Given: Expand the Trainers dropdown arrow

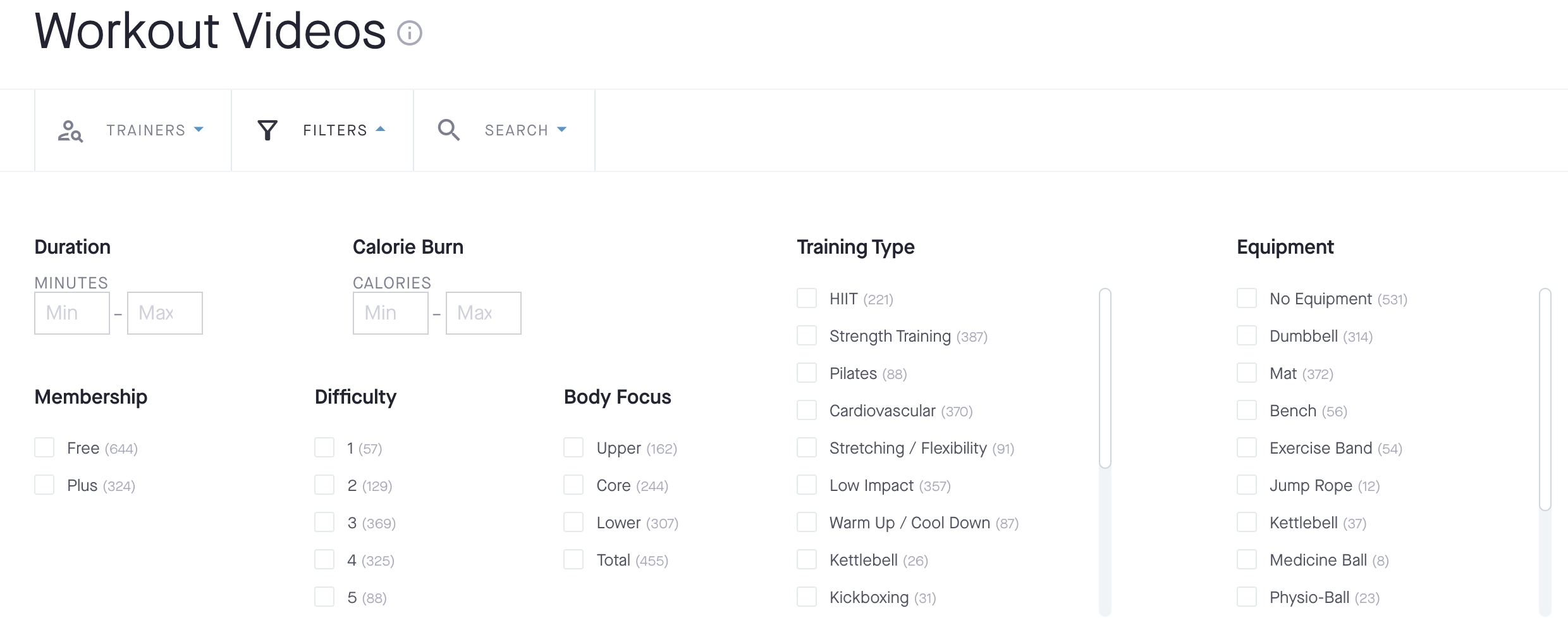Looking at the screenshot, I should [x=199, y=129].
